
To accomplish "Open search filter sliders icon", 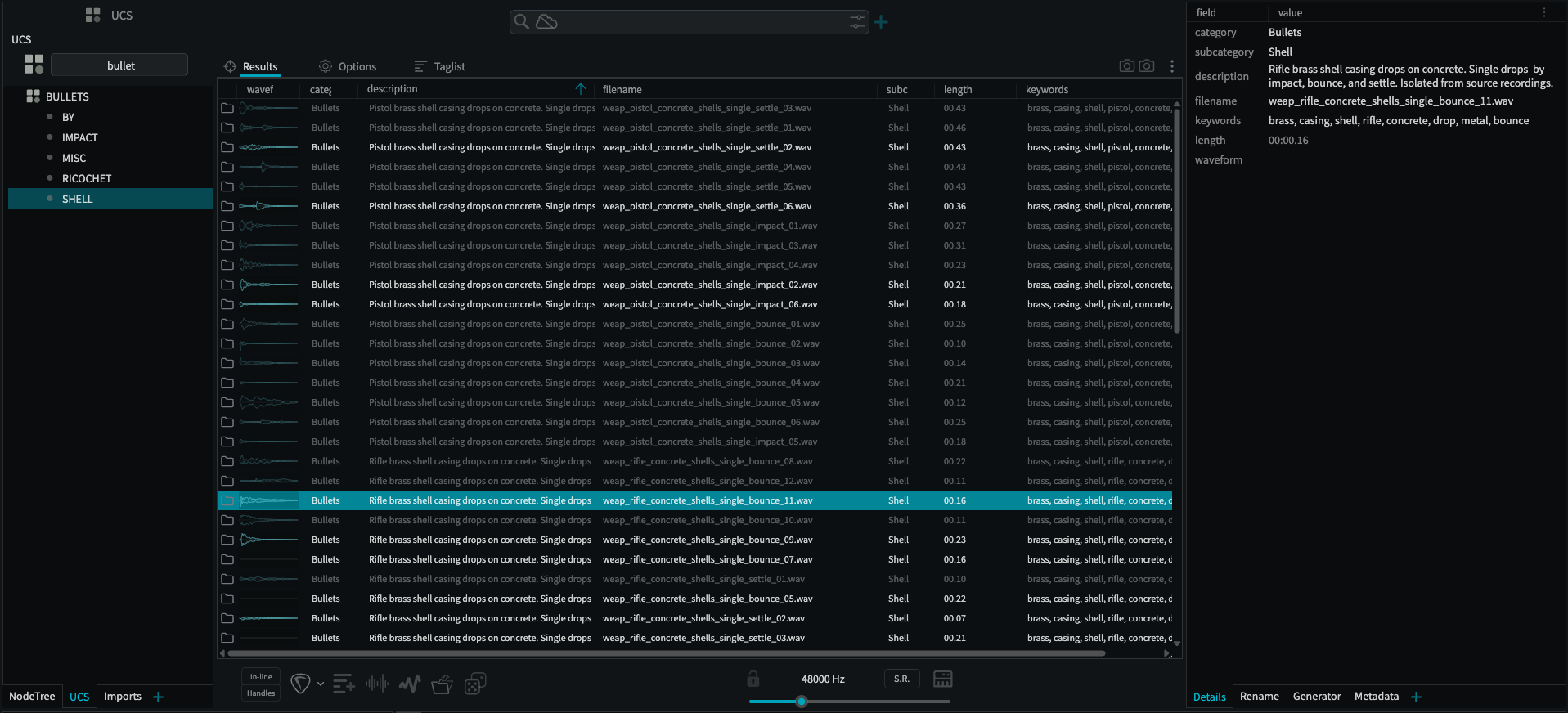I will (x=857, y=22).
